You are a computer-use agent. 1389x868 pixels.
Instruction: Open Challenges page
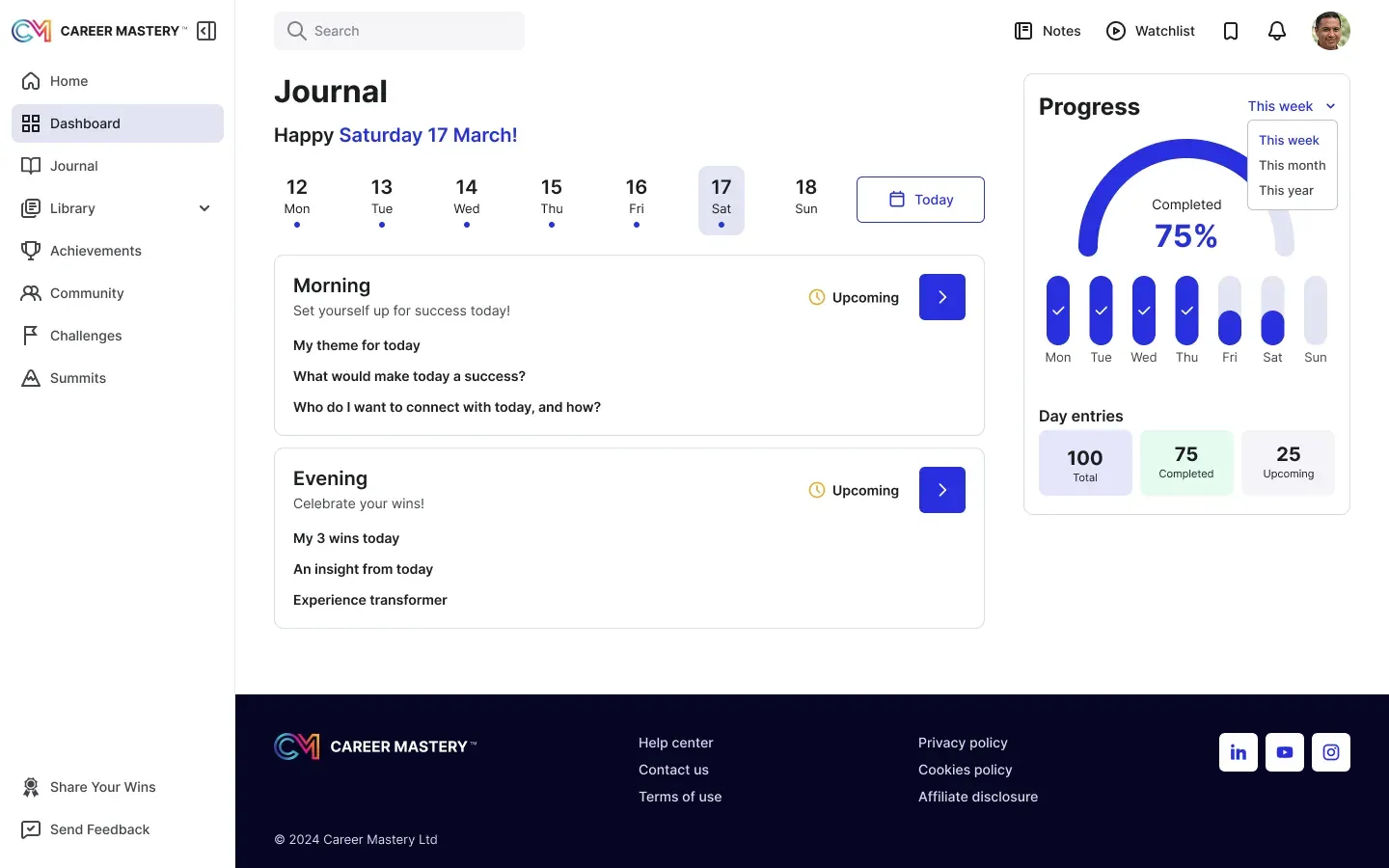tap(118, 336)
